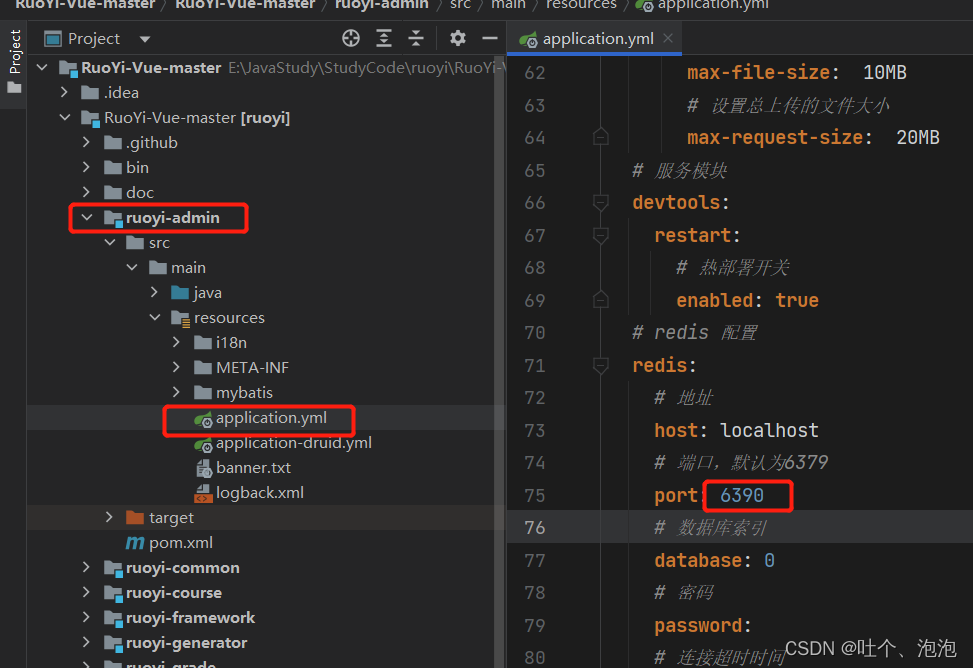
Task: Expand the i18n folder
Action: (x=177, y=342)
